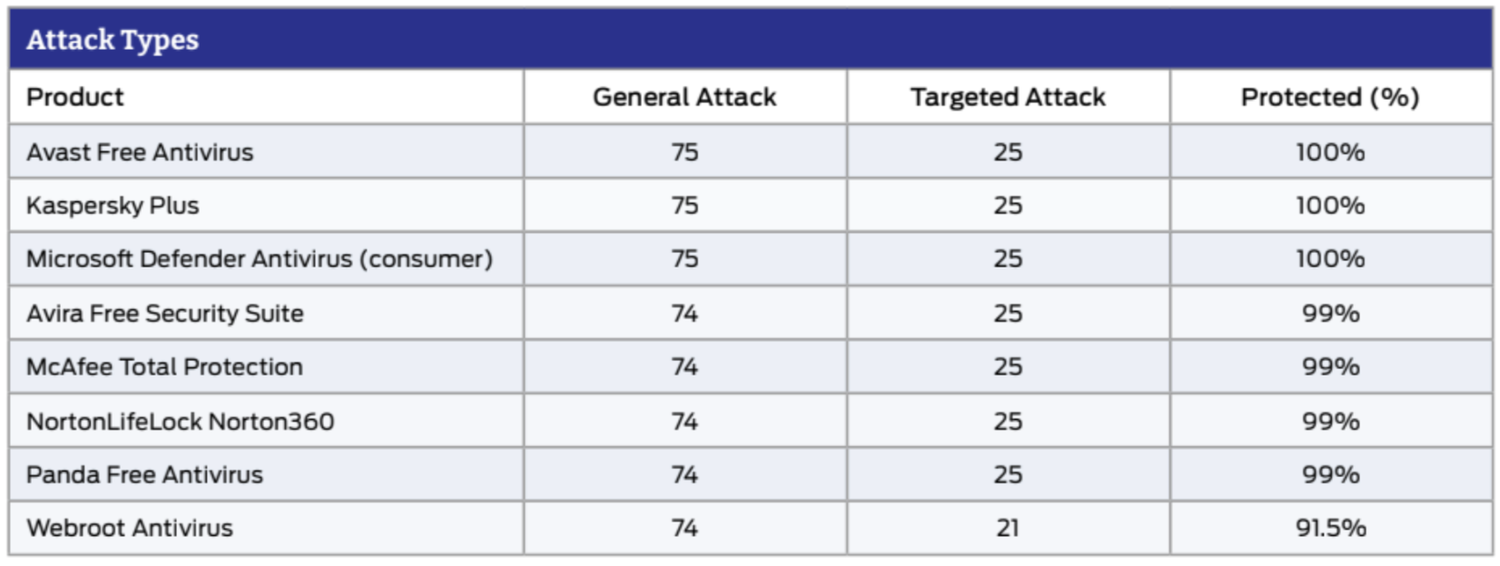Viewport: 1500px width, 566px height.
Task: Click Webroot's 91.5% protected value
Action: 1330,528
